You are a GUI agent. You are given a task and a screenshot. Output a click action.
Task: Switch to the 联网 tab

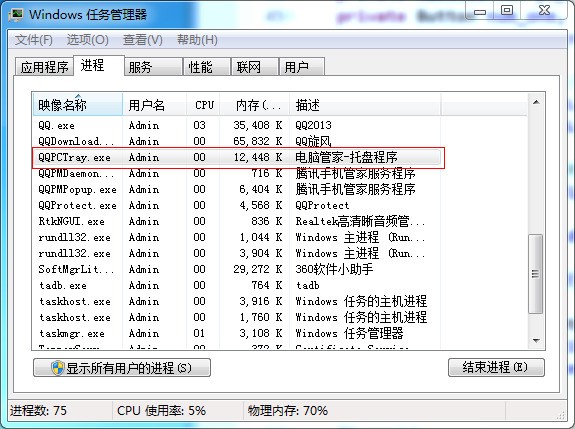[x=254, y=67]
